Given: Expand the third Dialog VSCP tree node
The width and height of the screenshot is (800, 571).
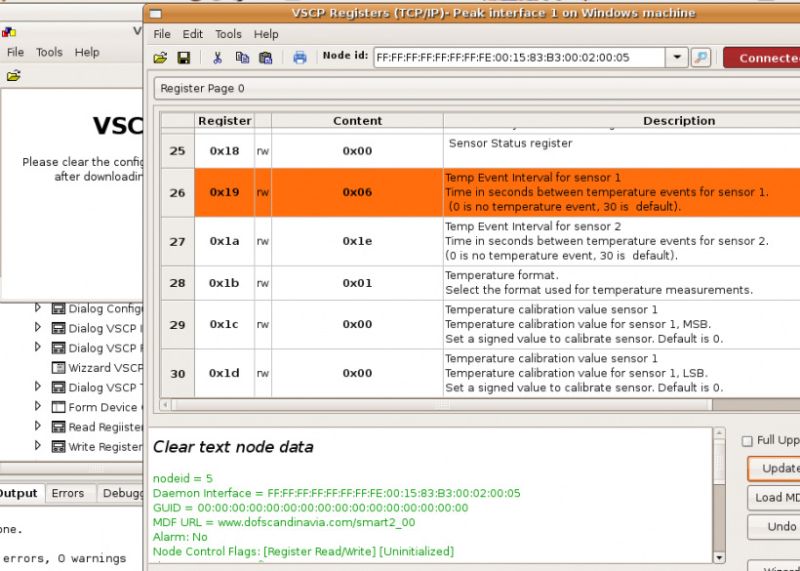Looking at the screenshot, I should 37,386.
